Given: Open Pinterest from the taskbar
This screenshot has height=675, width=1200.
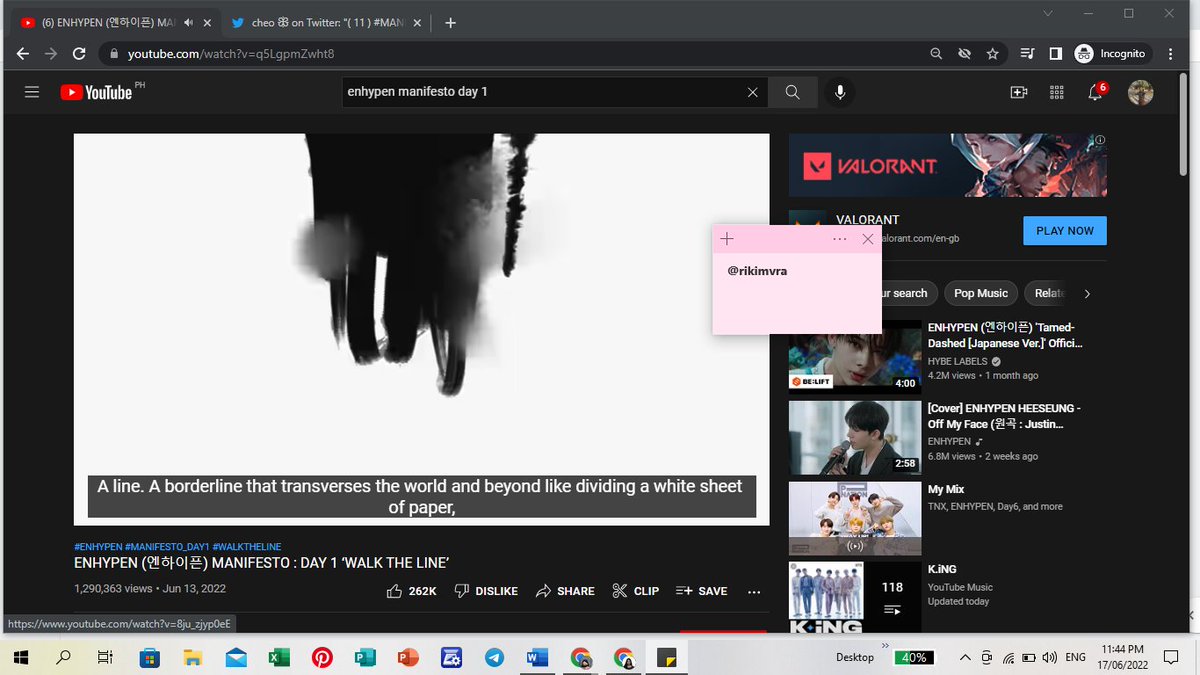Looking at the screenshot, I should 322,657.
